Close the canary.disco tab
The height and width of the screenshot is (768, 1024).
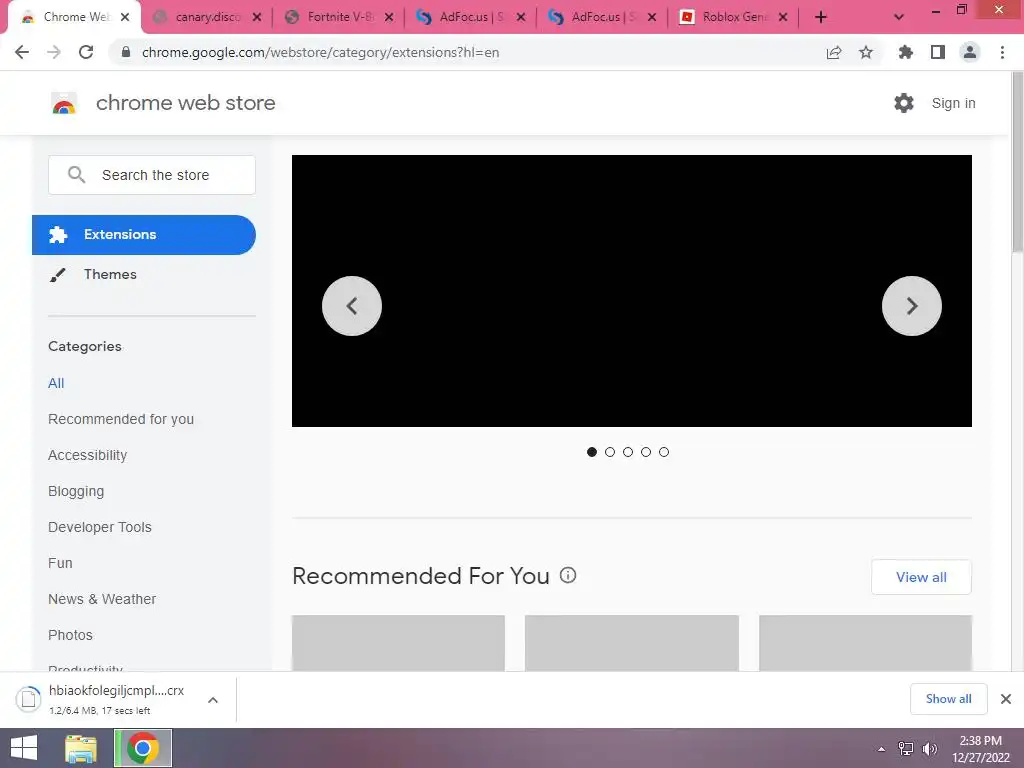click(x=257, y=18)
